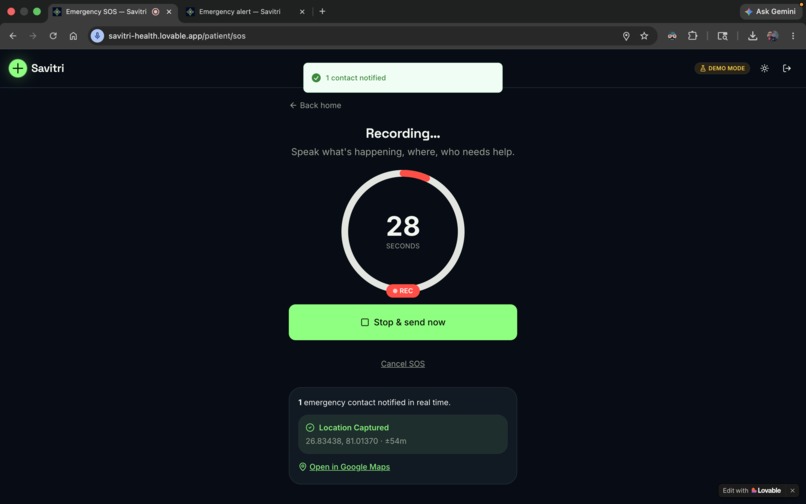
Task: Click the recording indicator on SOS tab
Action: (156, 12)
